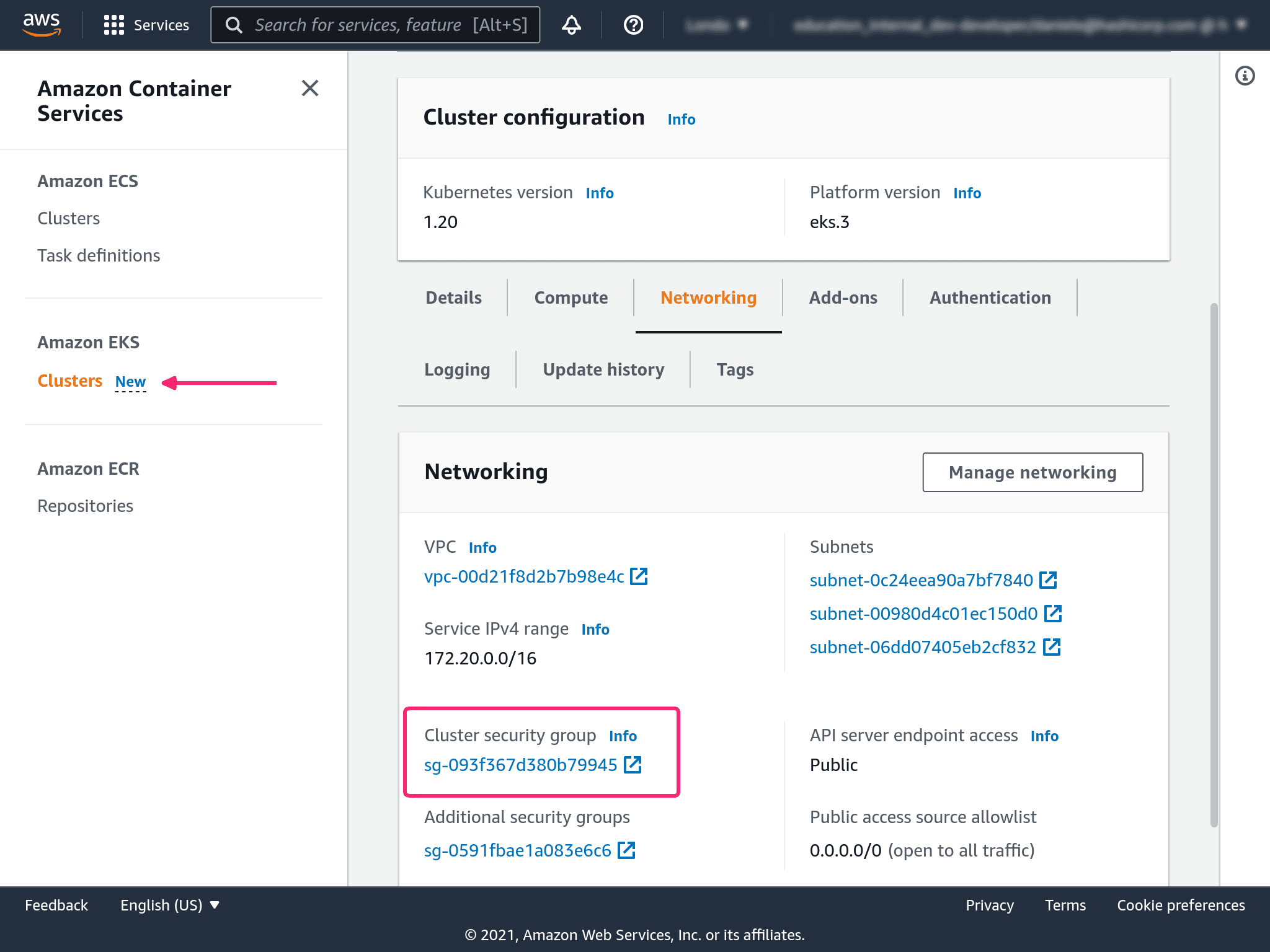The height and width of the screenshot is (952, 1270).
Task: Open external icon for subnet-06dd07405eb2cf832
Action: [x=1052, y=647]
